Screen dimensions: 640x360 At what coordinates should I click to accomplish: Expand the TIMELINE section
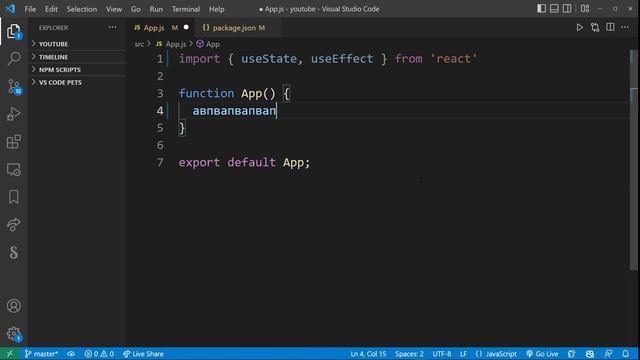77,57
